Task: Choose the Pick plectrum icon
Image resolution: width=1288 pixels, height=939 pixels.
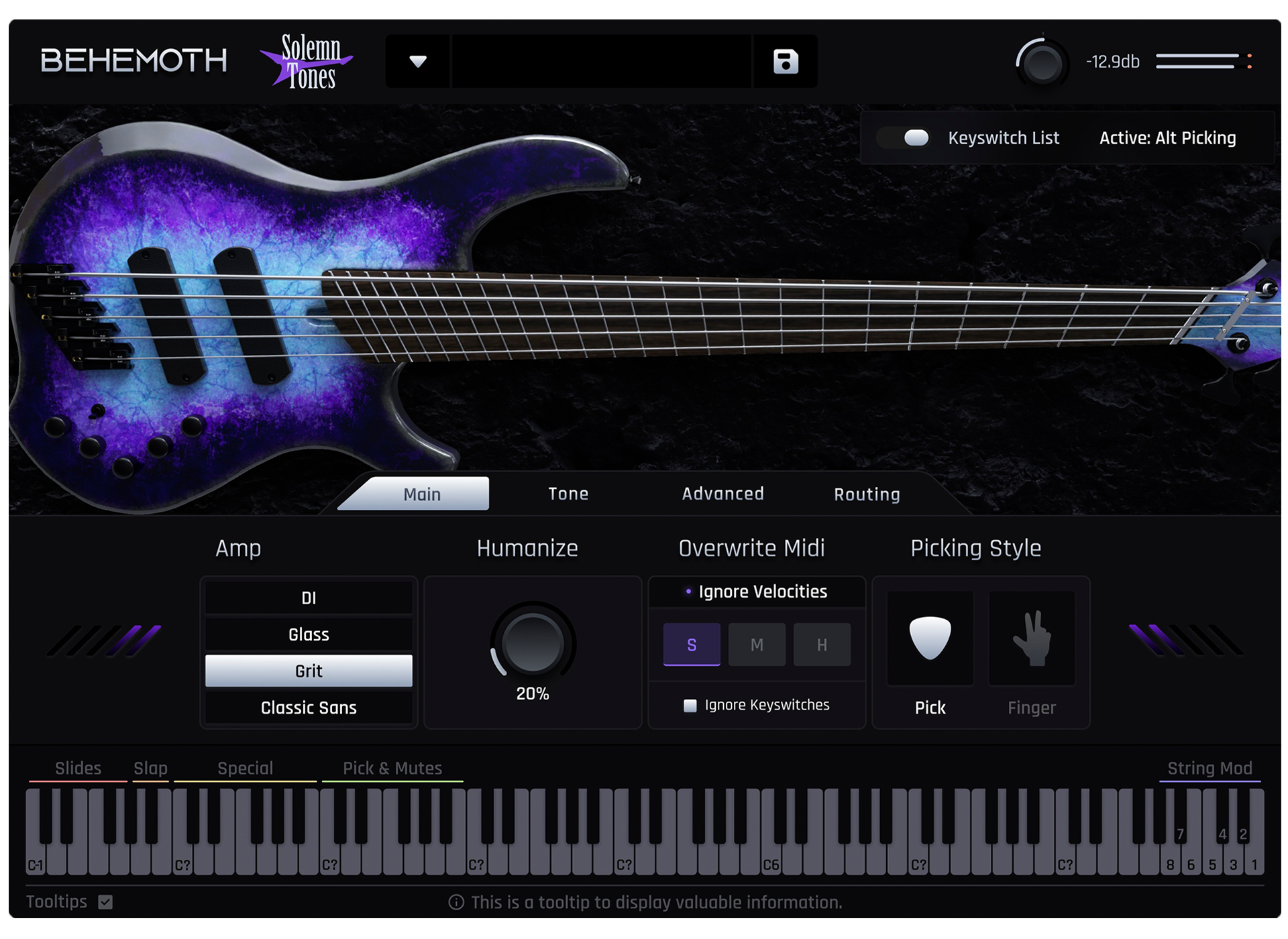Action: pos(930,638)
